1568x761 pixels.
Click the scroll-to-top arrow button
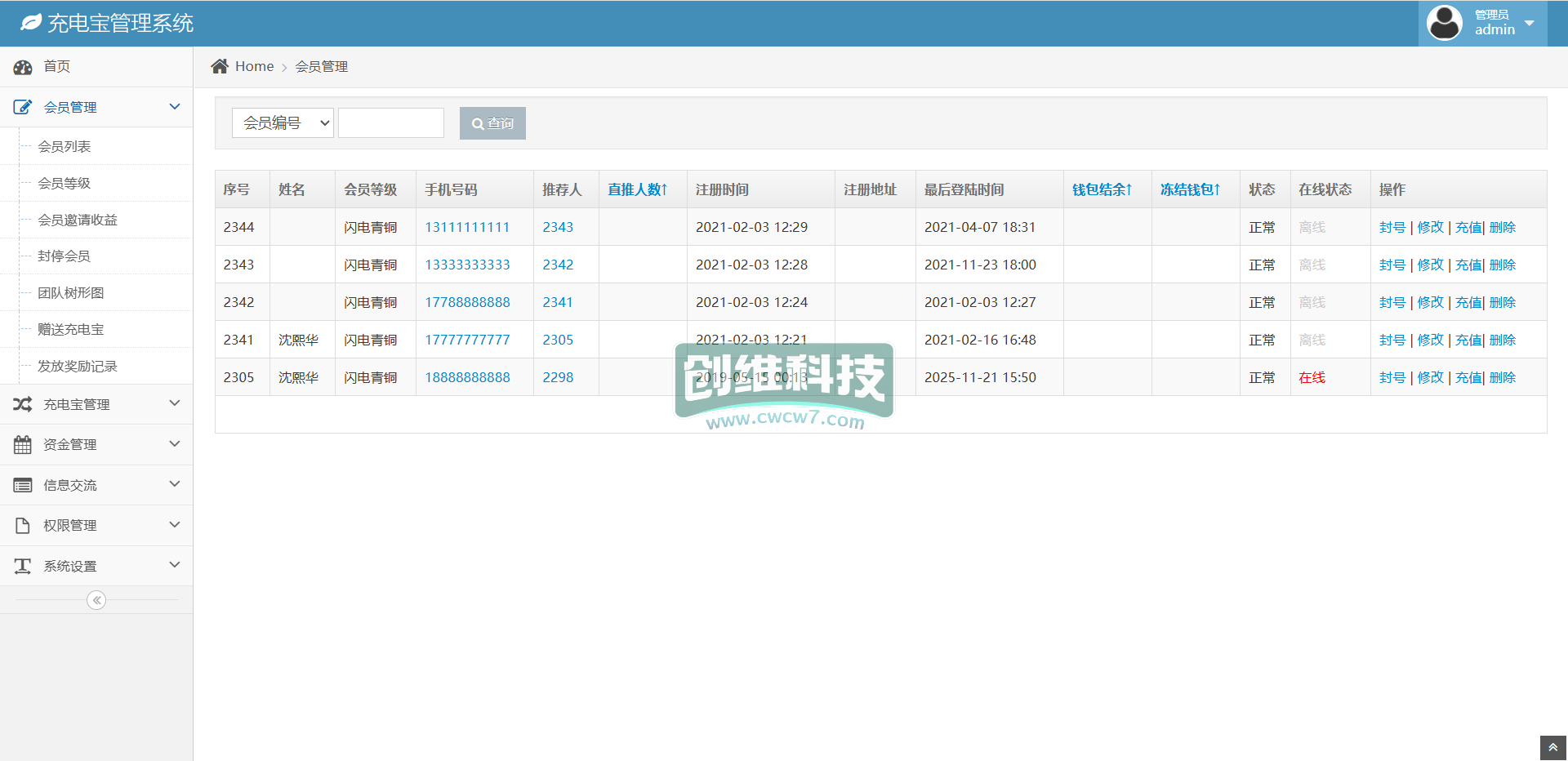point(1552,747)
